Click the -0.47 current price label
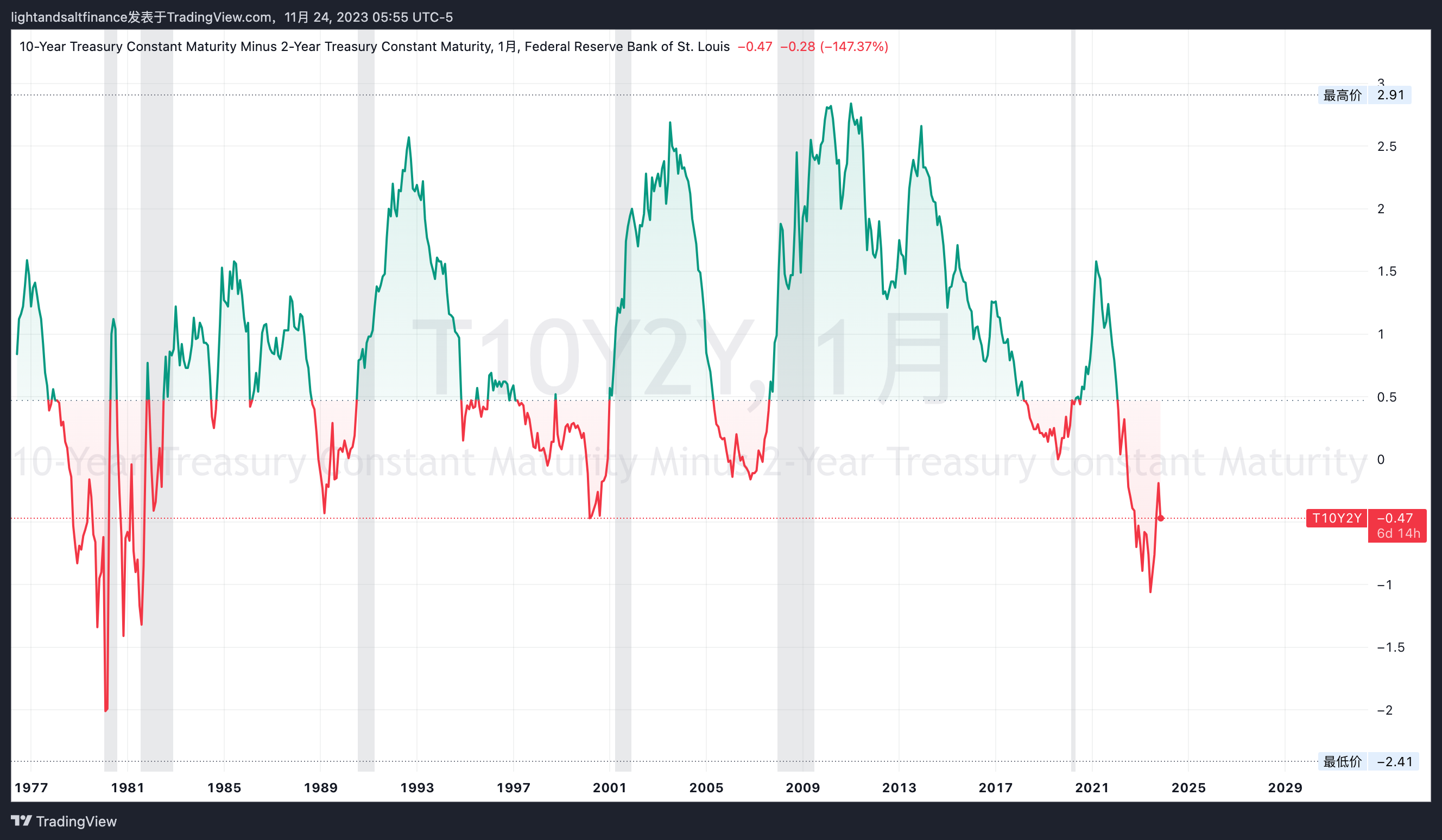The image size is (1442, 840). [1395, 518]
